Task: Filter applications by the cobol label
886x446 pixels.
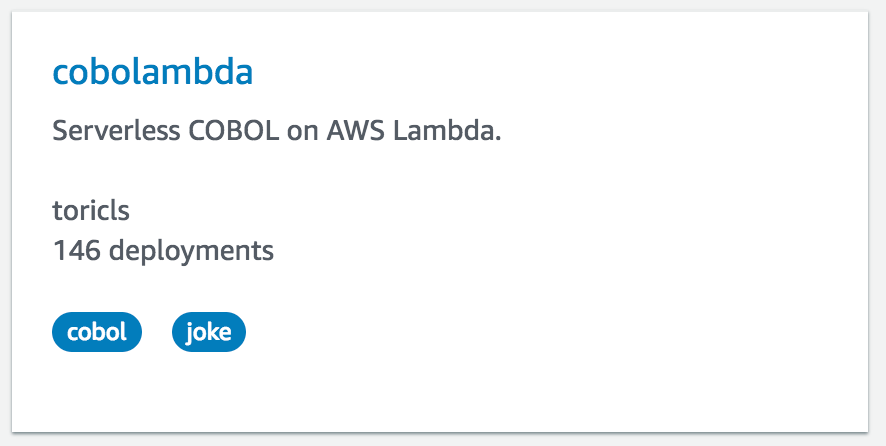Action: [x=97, y=332]
